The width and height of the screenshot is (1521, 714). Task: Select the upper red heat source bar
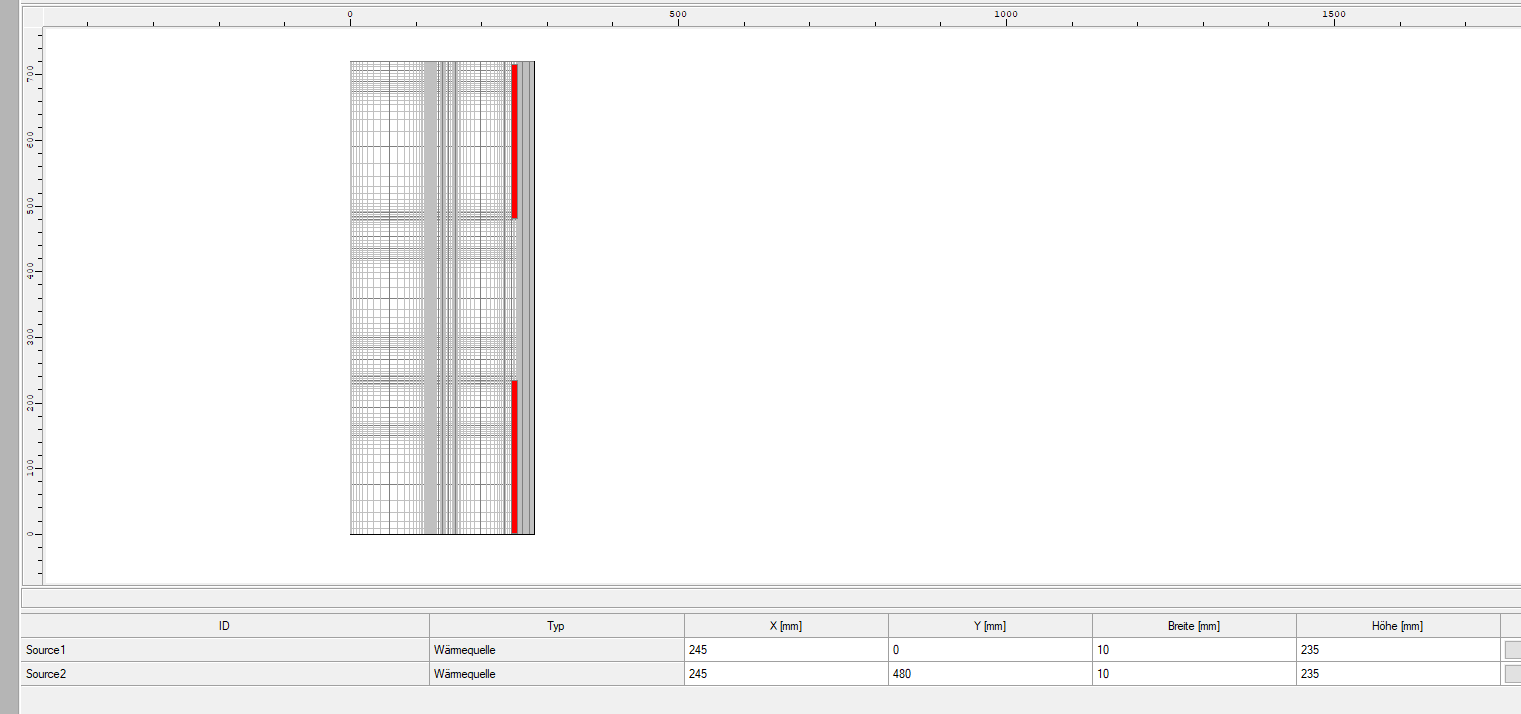point(514,141)
